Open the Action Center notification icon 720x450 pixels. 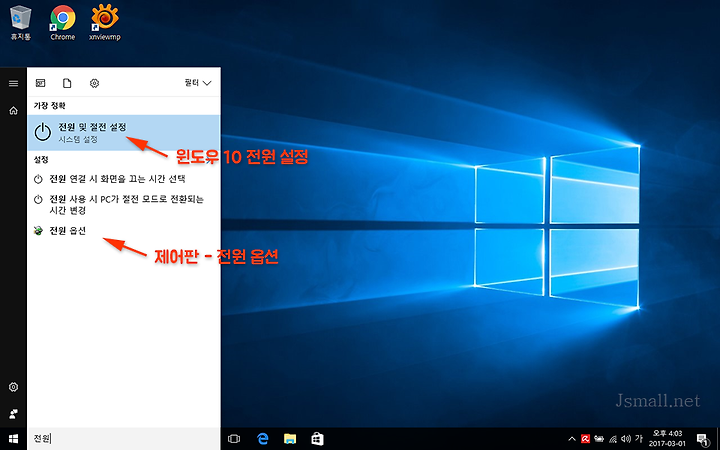702,439
